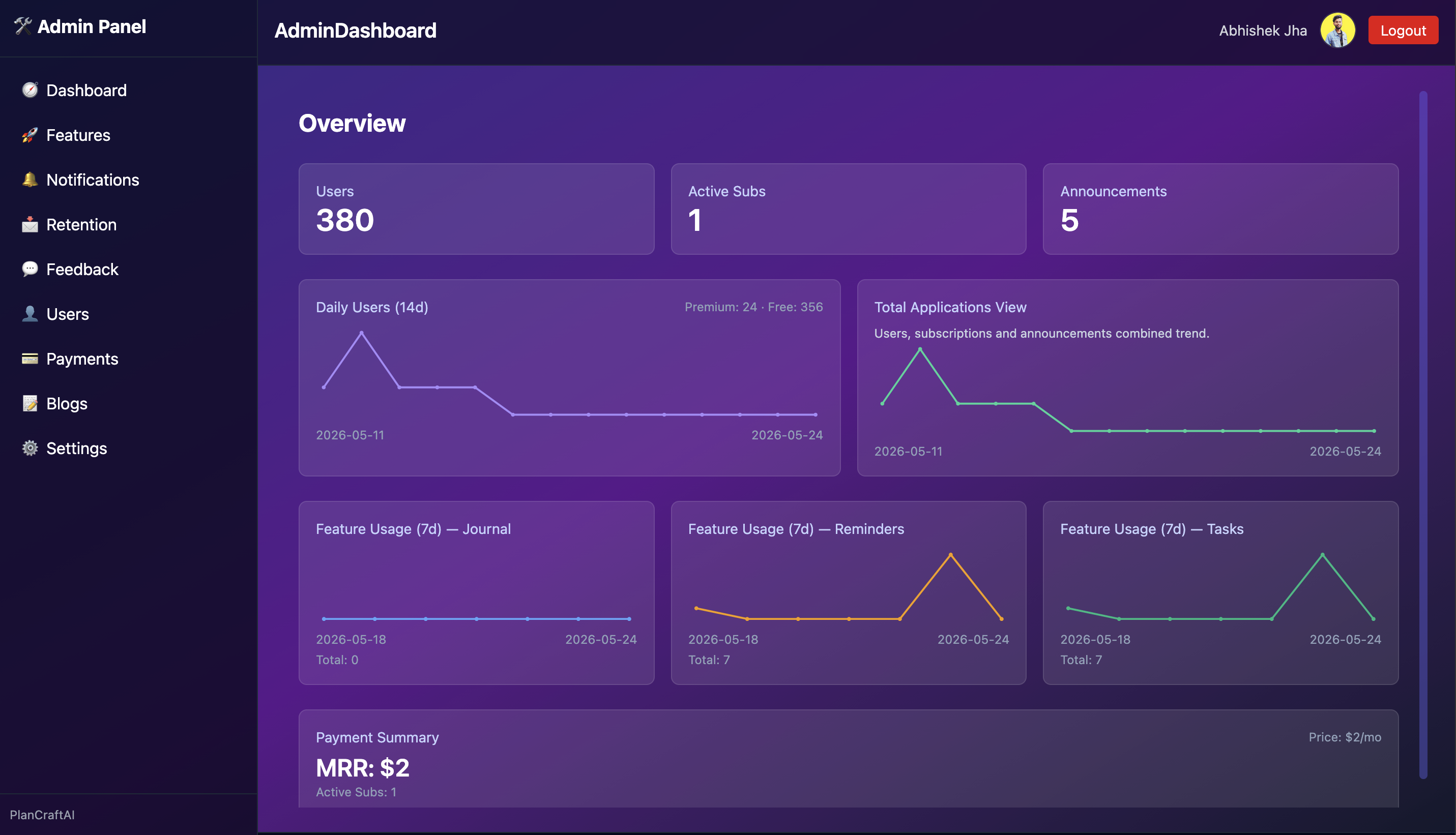This screenshot has width=1456, height=835.
Task: Click the person silhouette icon beside Users
Action: [x=30, y=314]
